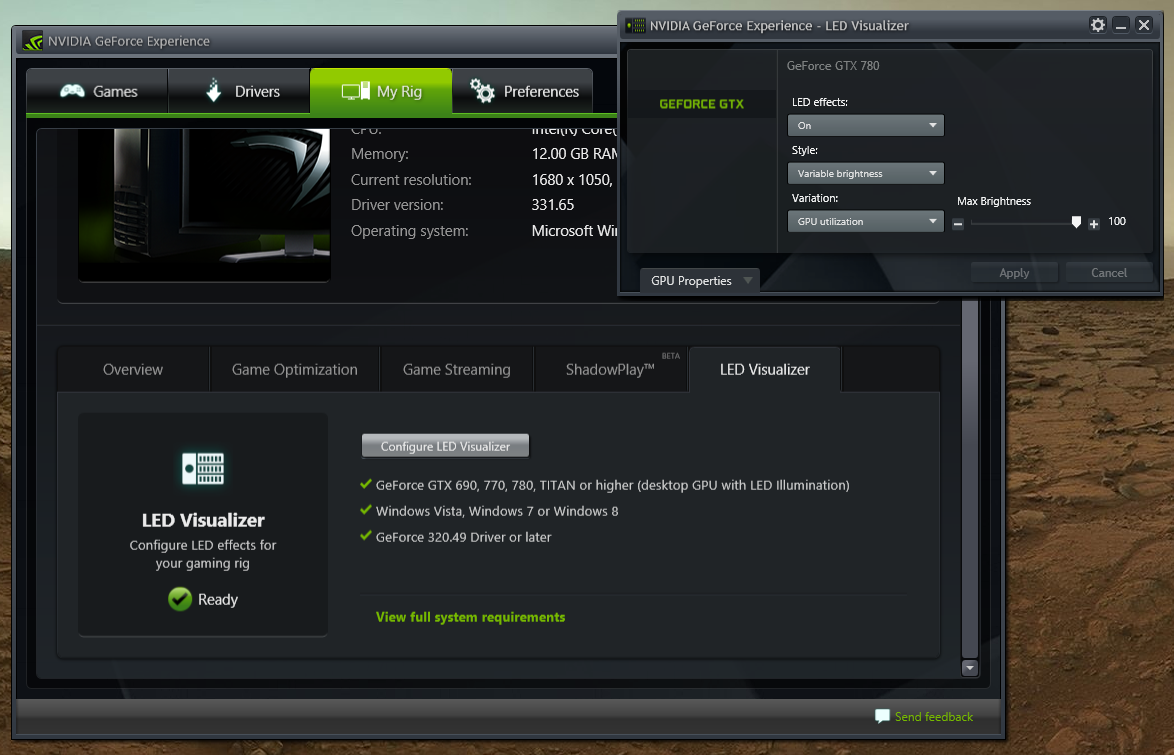Viewport: 1174px width, 755px height.
Task: Click the download arrow icon on Drivers tab
Action: click(x=214, y=90)
